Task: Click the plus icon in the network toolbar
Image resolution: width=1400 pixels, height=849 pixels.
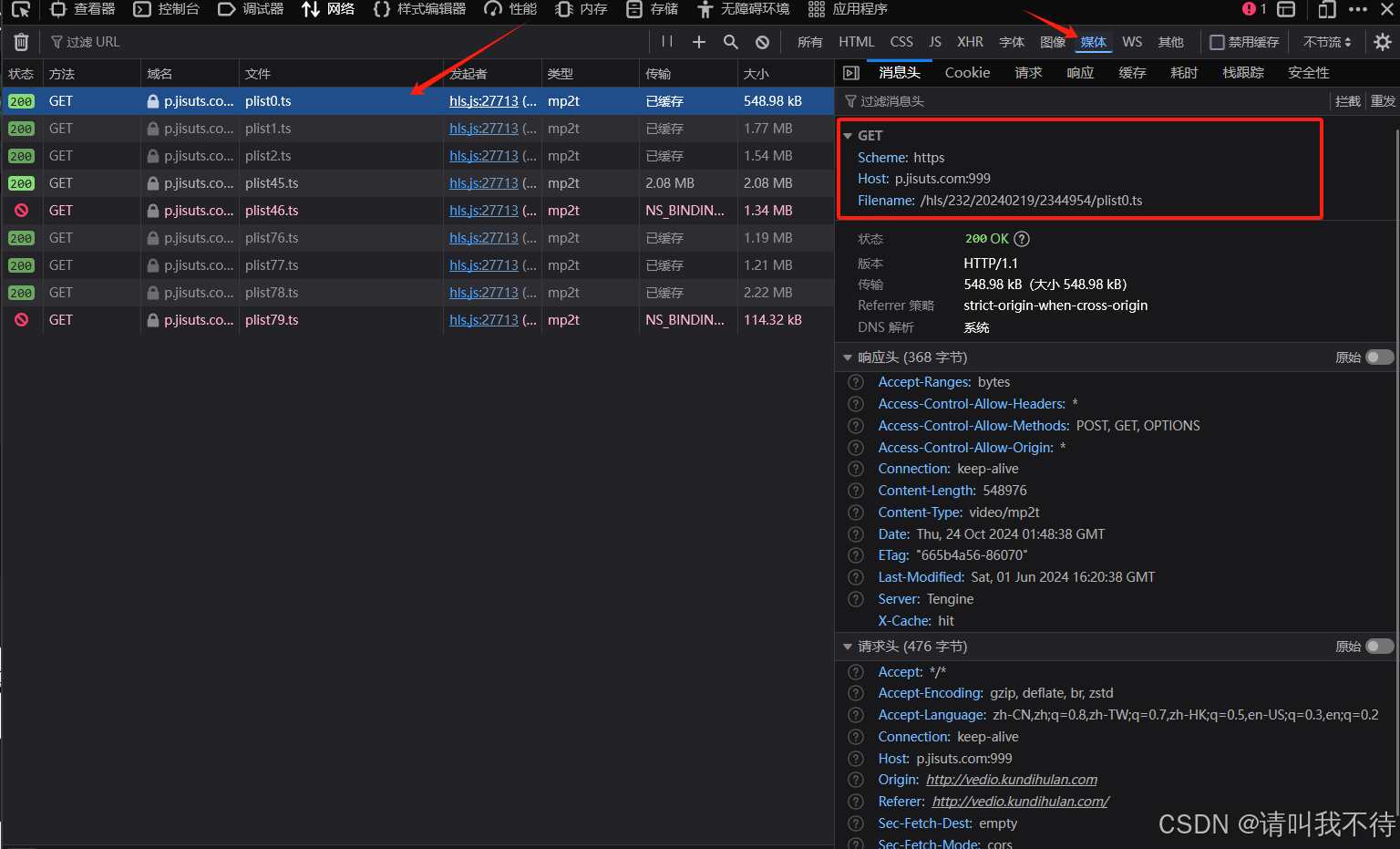Action: 699,42
